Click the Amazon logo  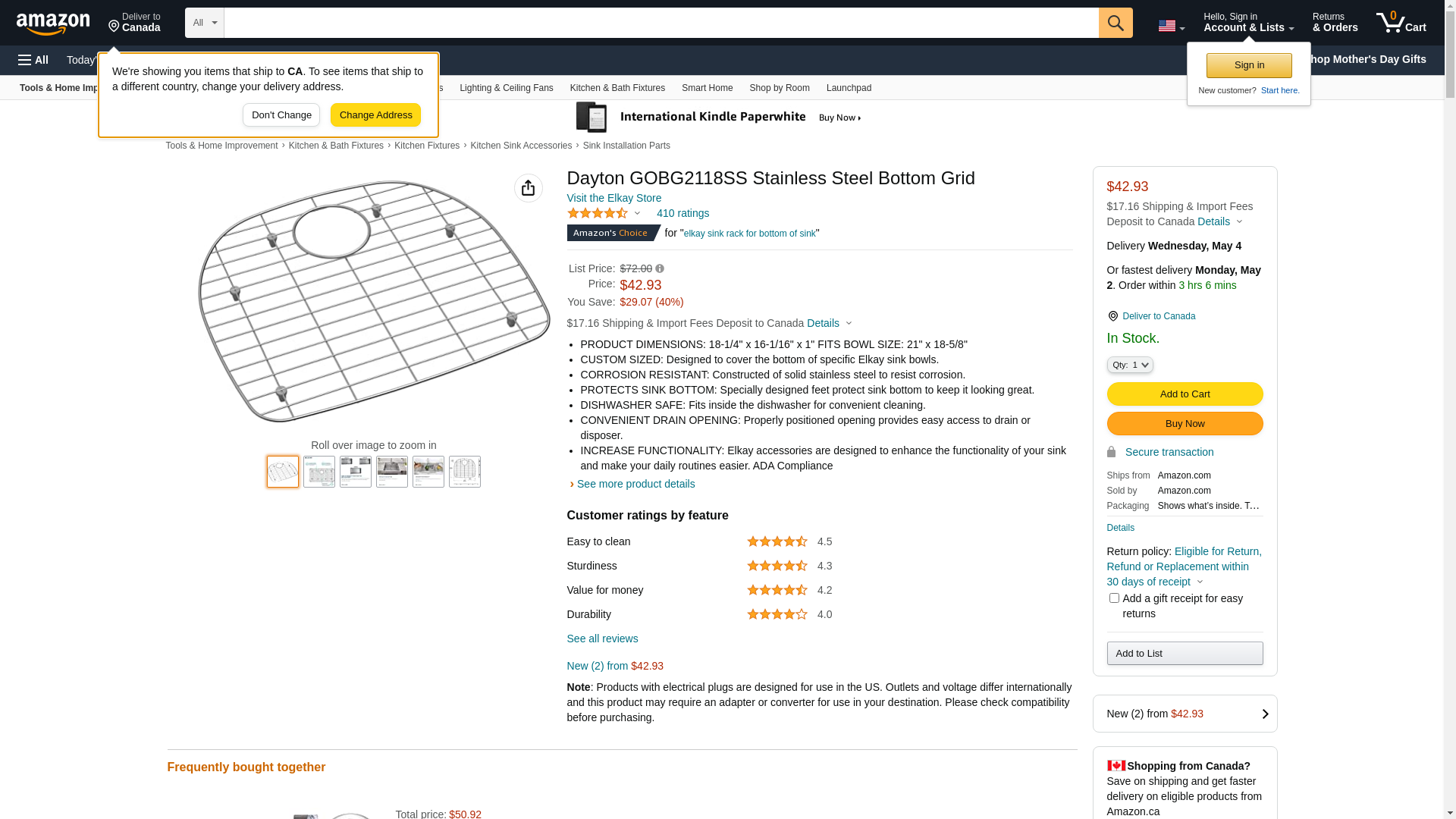point(53,24)
